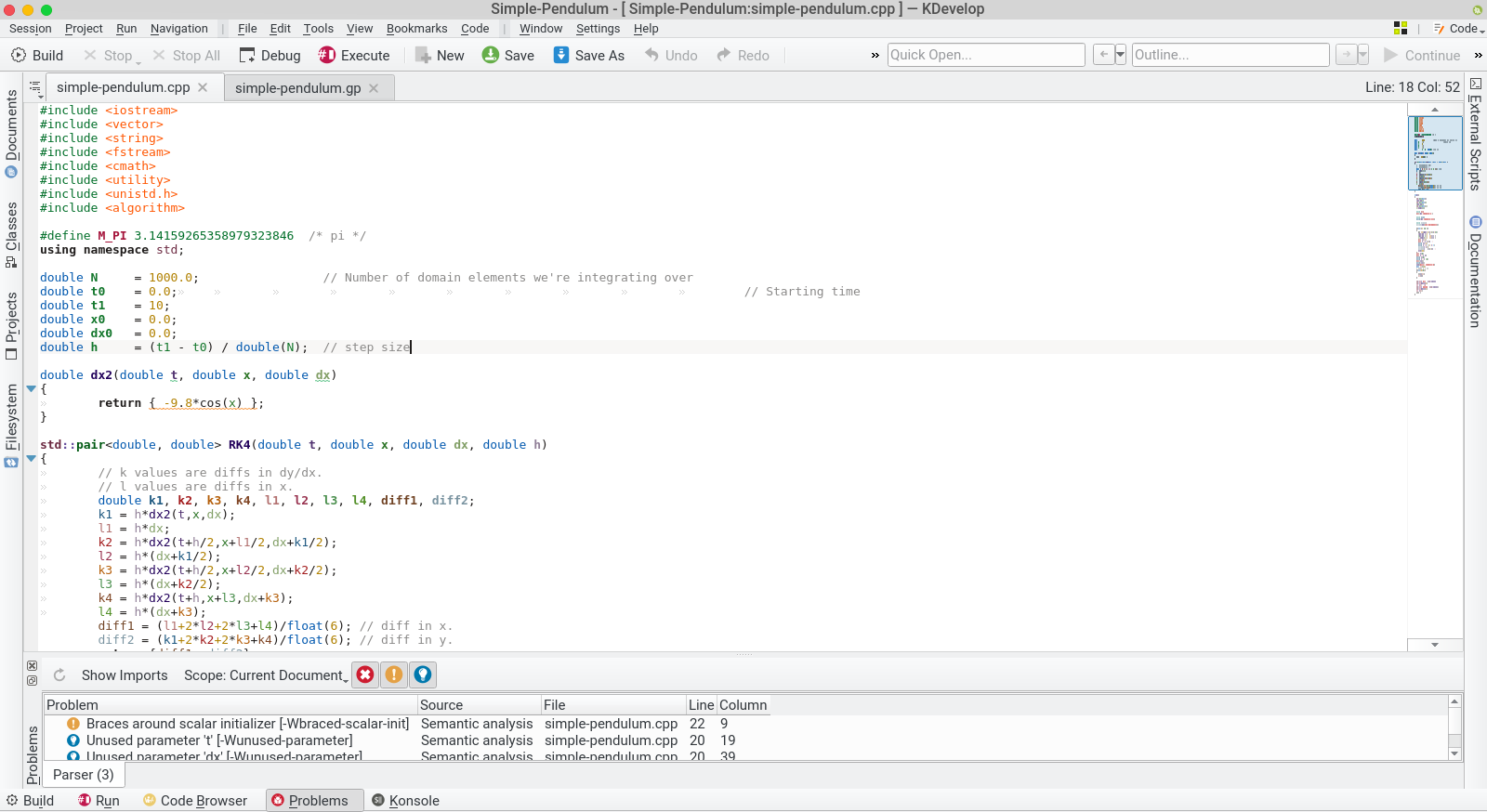Toggle the orange warning severity filter
The image size is (1487, 812).
(x=394, y=674)
